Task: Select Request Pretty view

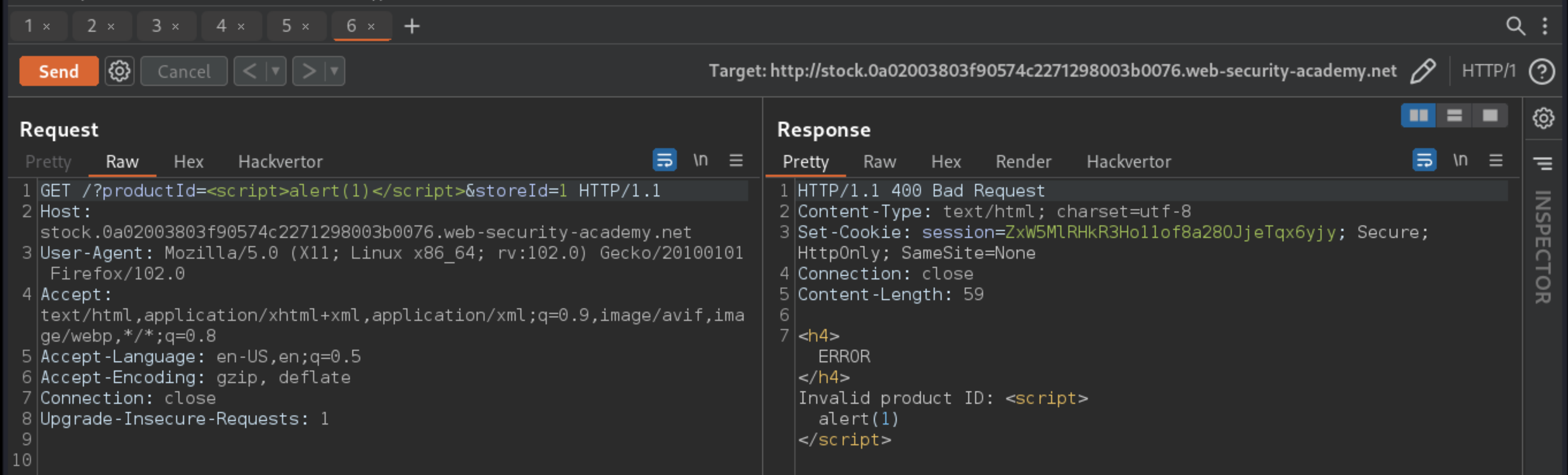Action: [48, 161]
